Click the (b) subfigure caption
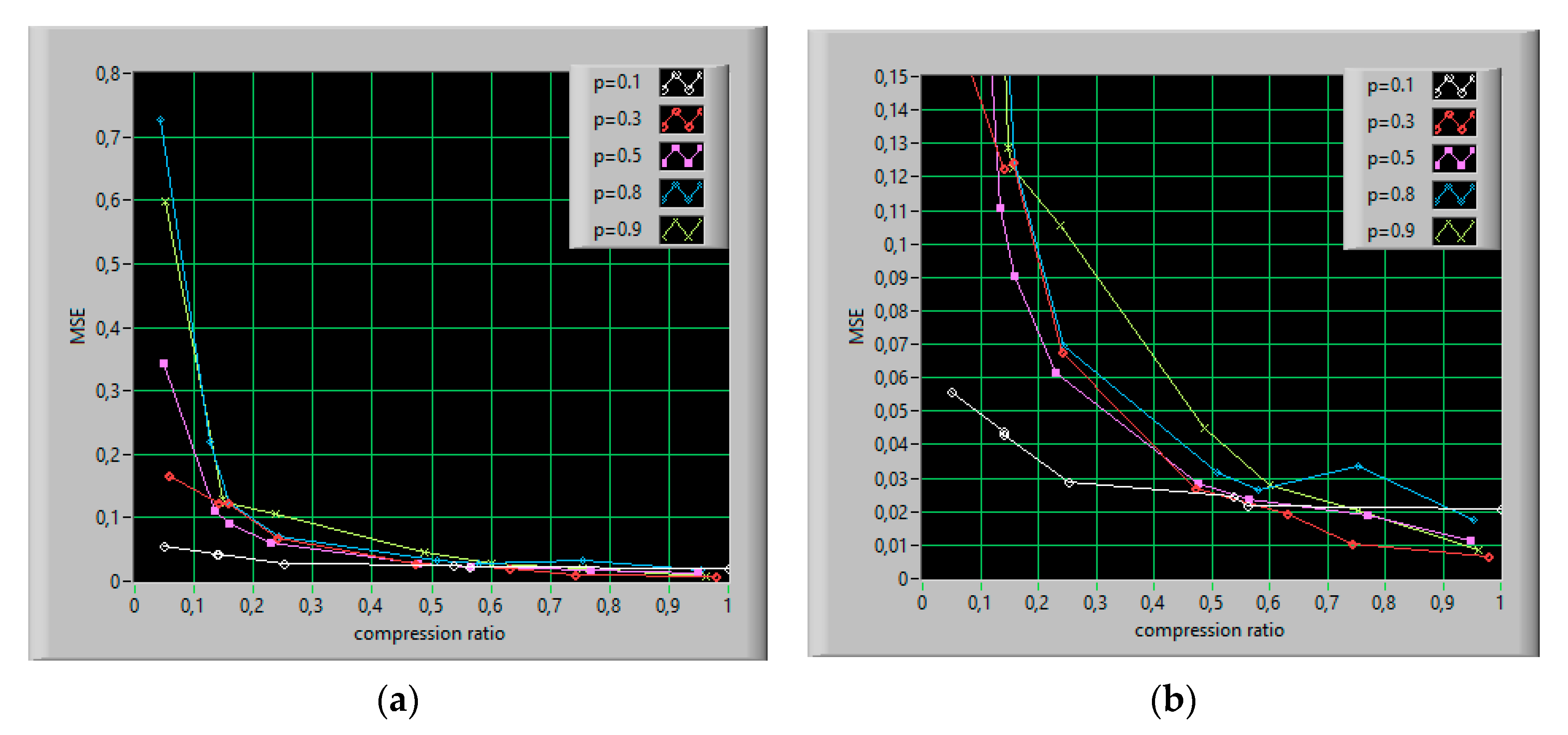The width and height of the screenshot is (1568, 735). 1173,701
